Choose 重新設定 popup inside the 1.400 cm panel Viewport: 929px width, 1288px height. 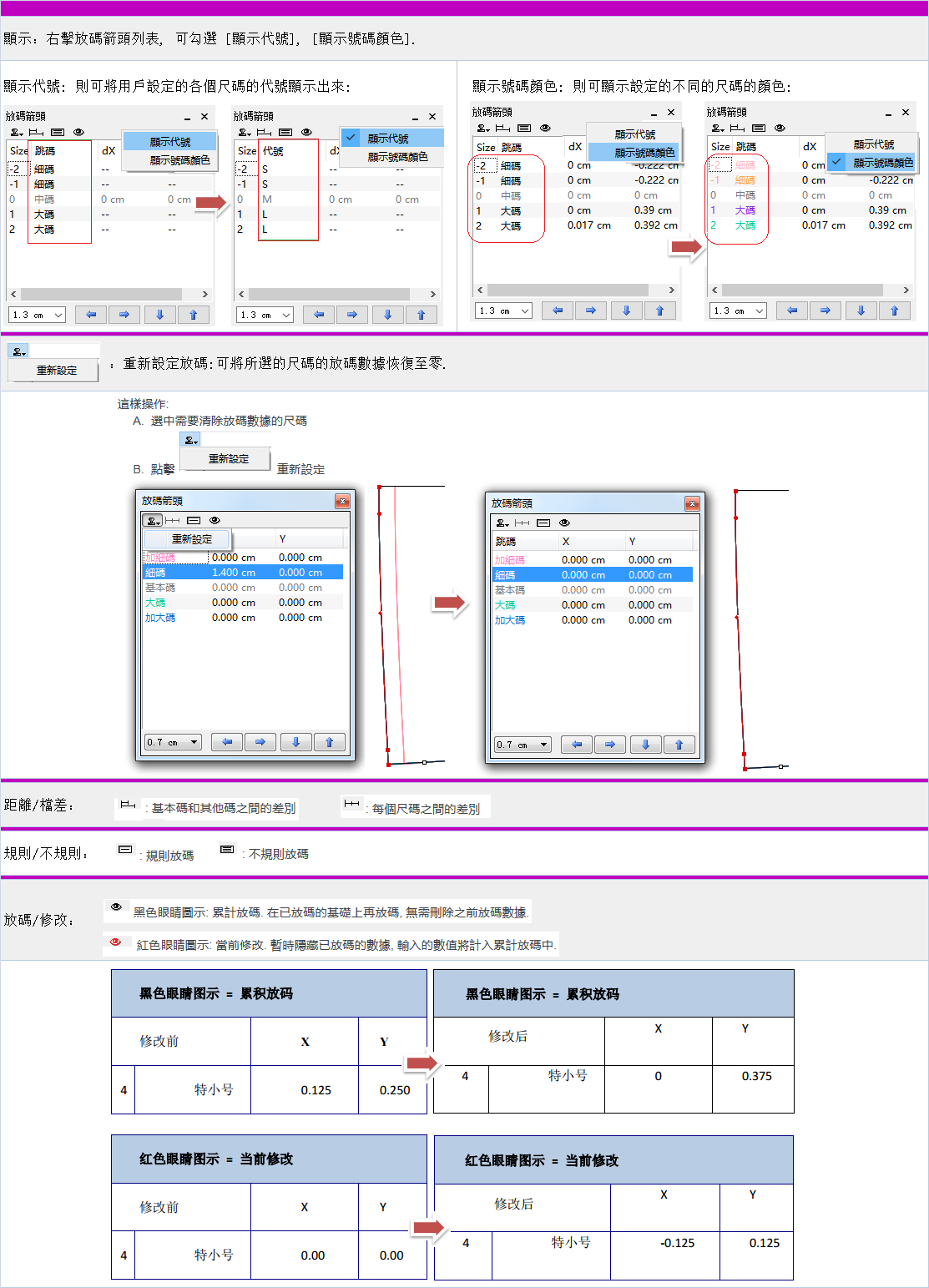[x=192, y=539]
